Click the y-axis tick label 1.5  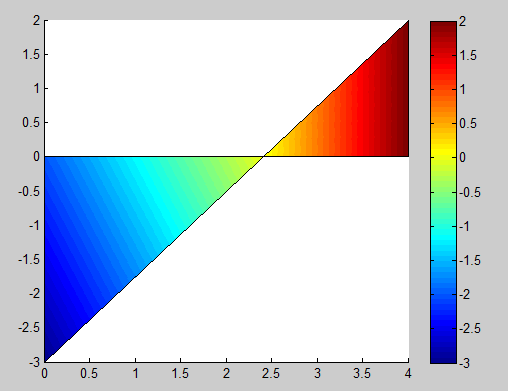31,54
